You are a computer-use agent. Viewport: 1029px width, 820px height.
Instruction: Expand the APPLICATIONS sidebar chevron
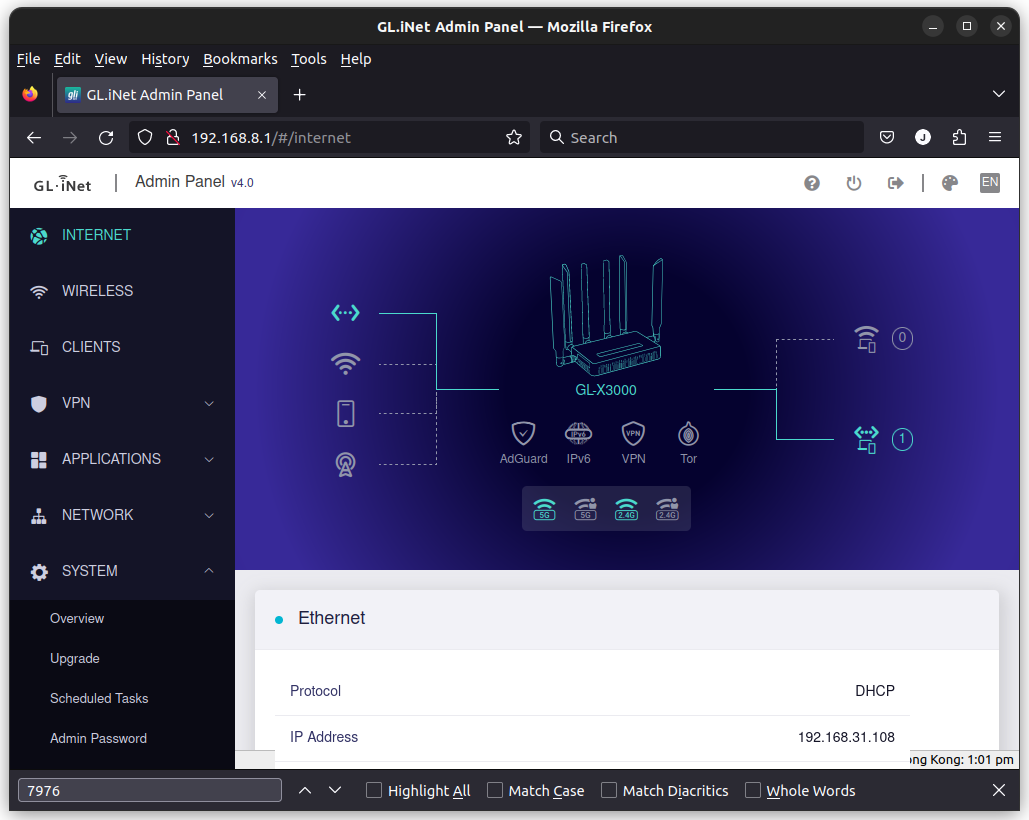(x=209, y=459)
